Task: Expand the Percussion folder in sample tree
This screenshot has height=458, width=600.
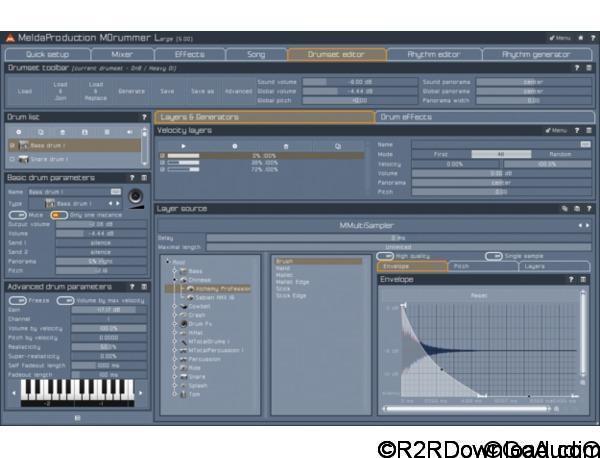Action: coord(174,359)
